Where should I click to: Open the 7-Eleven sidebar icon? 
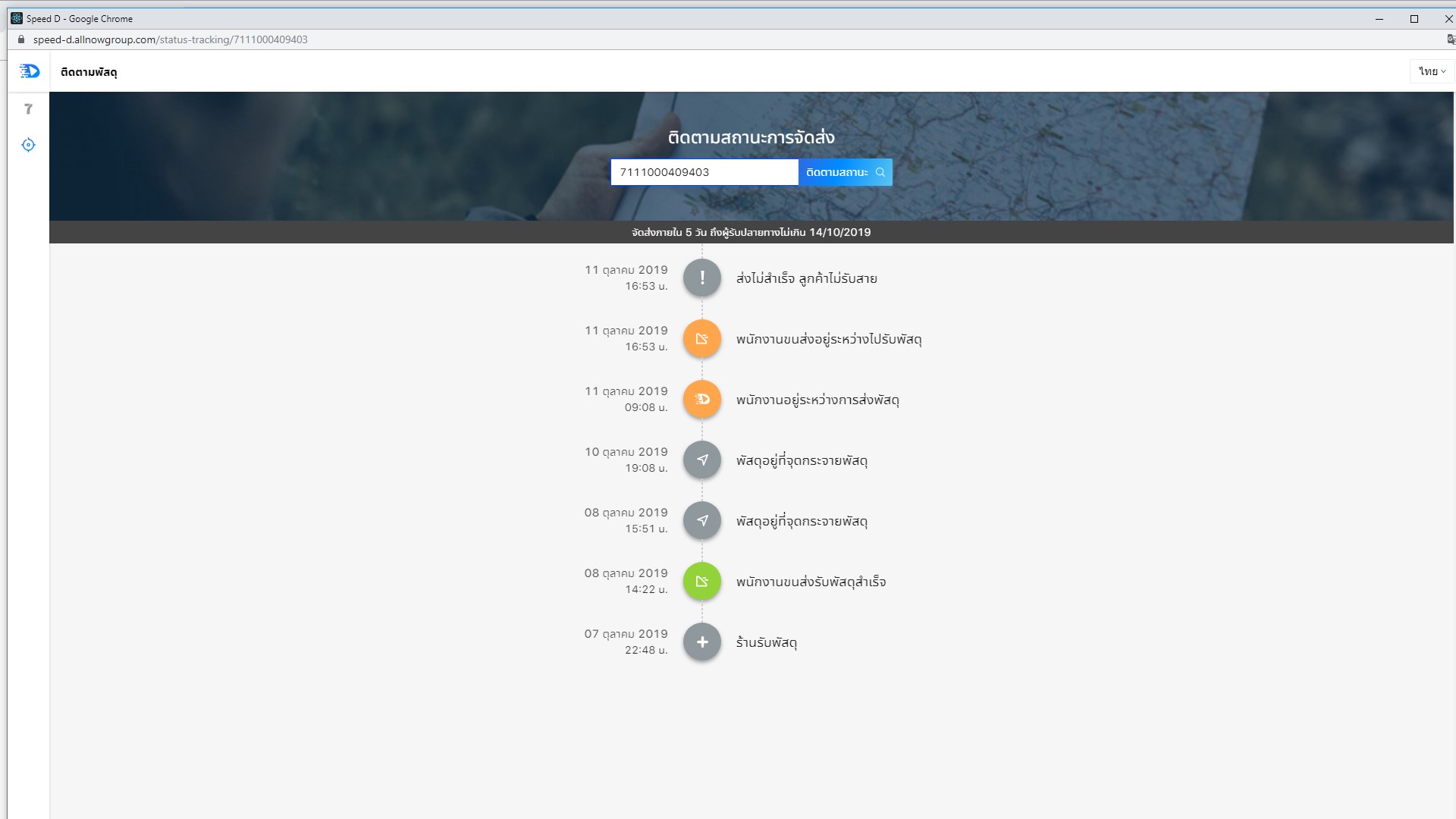[29, 109]
